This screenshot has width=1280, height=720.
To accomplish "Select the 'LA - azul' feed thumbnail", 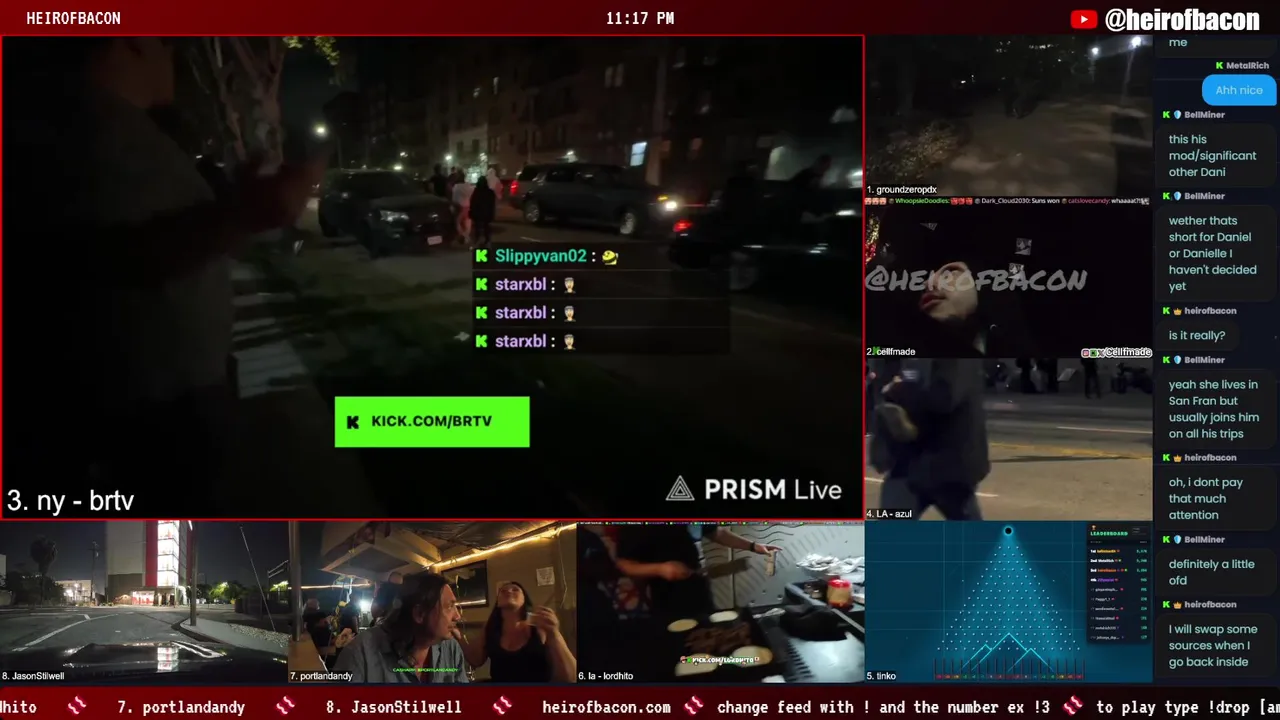I will point(1008,439).
